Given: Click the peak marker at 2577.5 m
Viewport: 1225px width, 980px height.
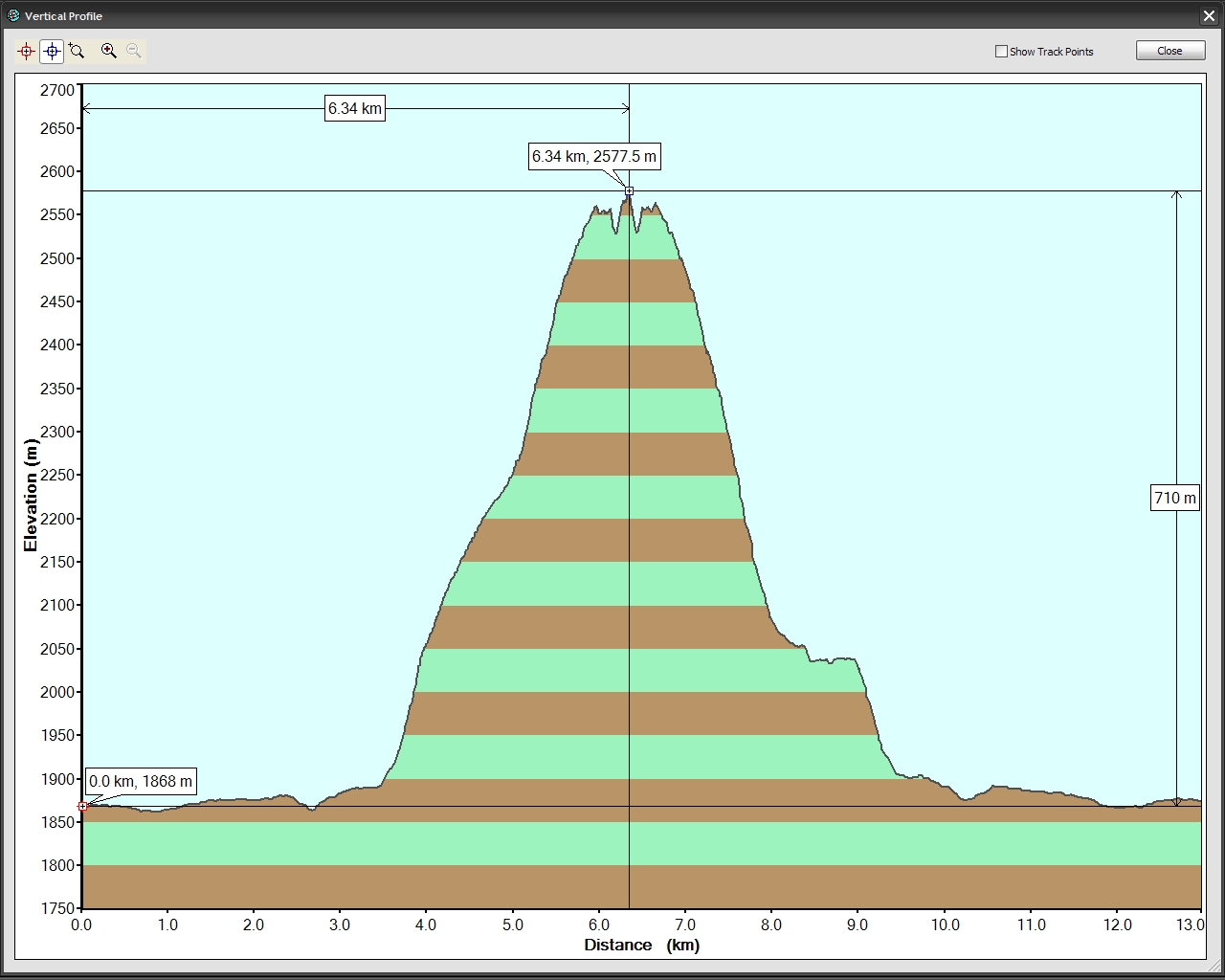Looking at the screenshot, I should [x=629, y=191].
